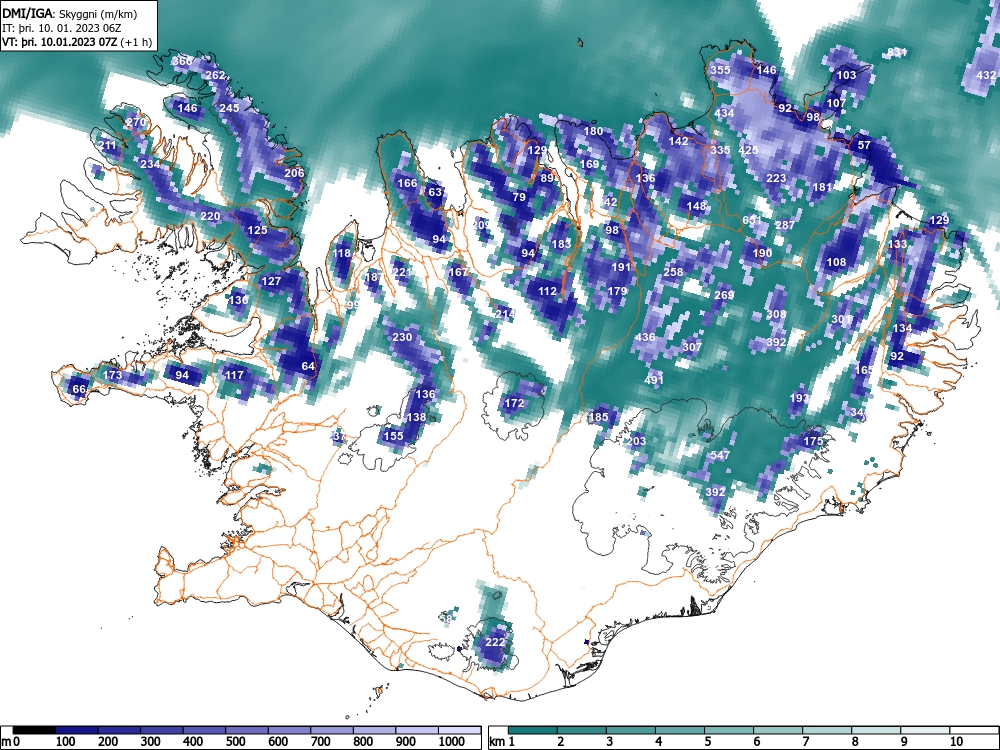Click the visibility value '366' on the map
The image size is (1000, 750).
click(182, 61)
